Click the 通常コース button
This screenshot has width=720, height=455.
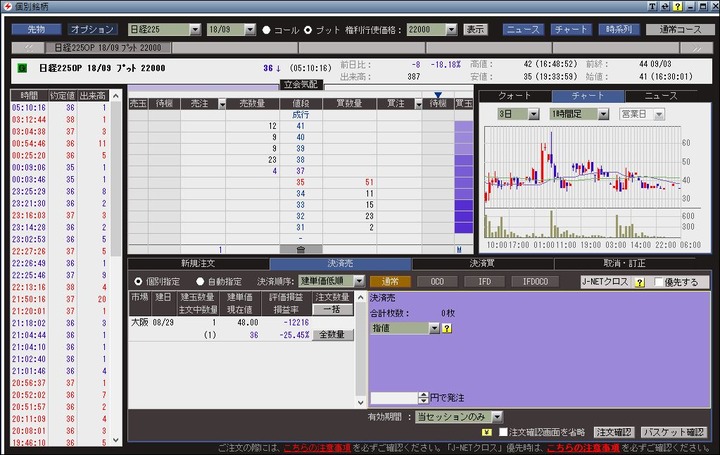pyautogui.click(x=680, y=29)
